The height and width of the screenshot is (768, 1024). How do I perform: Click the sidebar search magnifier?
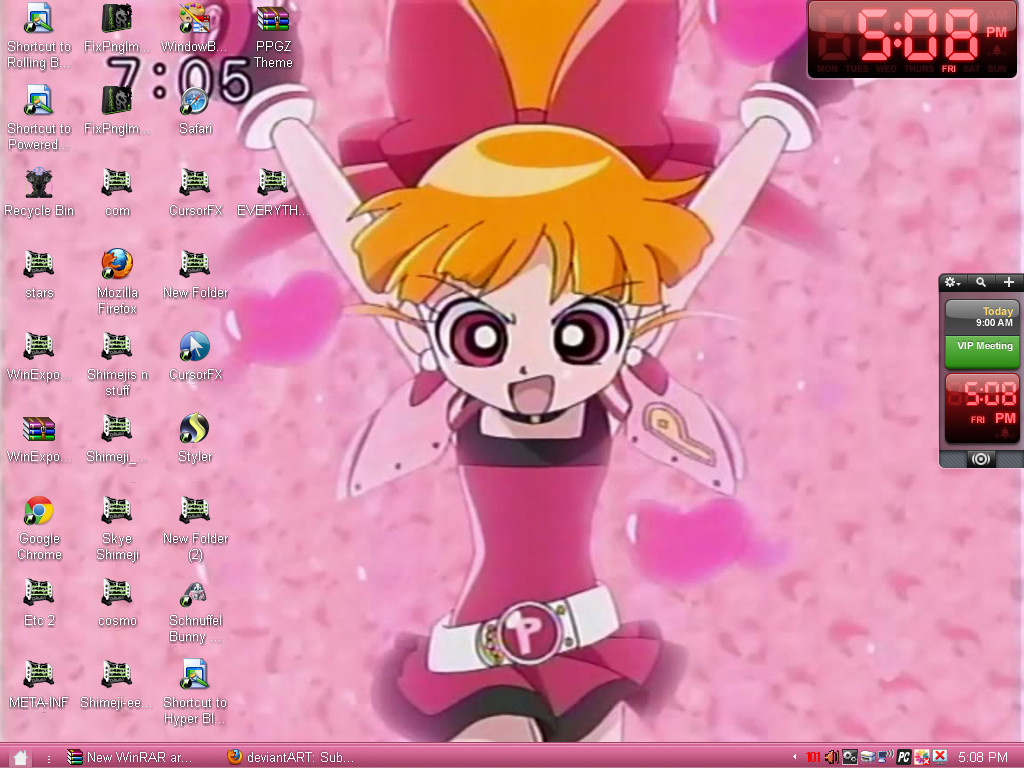(981, 282)
